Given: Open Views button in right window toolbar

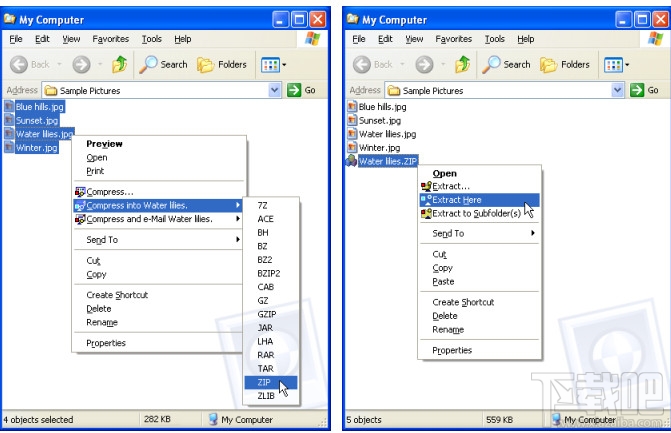Looking at the screenshot, I should click(x=613, y=65).
